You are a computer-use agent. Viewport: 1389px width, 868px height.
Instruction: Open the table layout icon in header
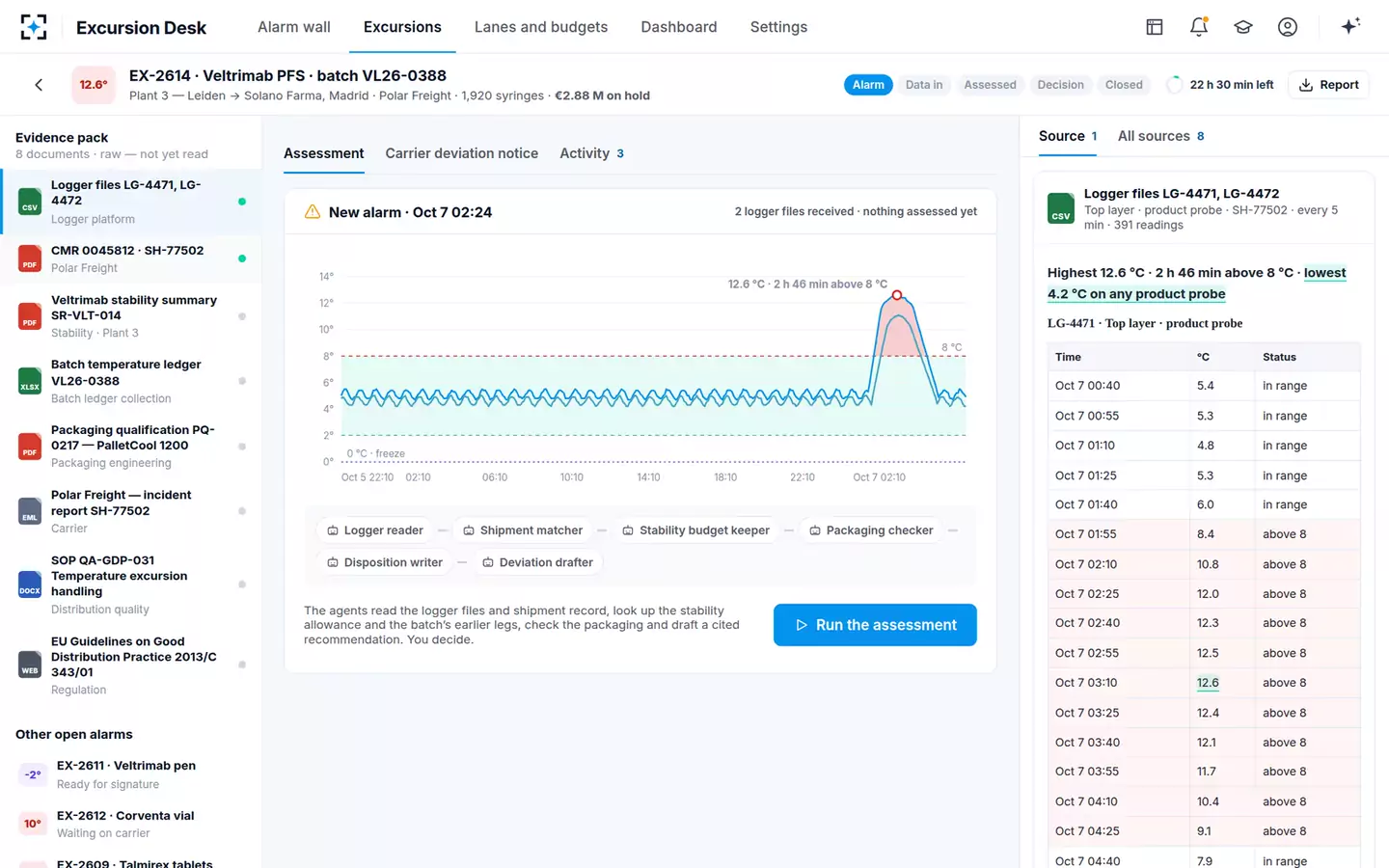tap(1155, 27)
